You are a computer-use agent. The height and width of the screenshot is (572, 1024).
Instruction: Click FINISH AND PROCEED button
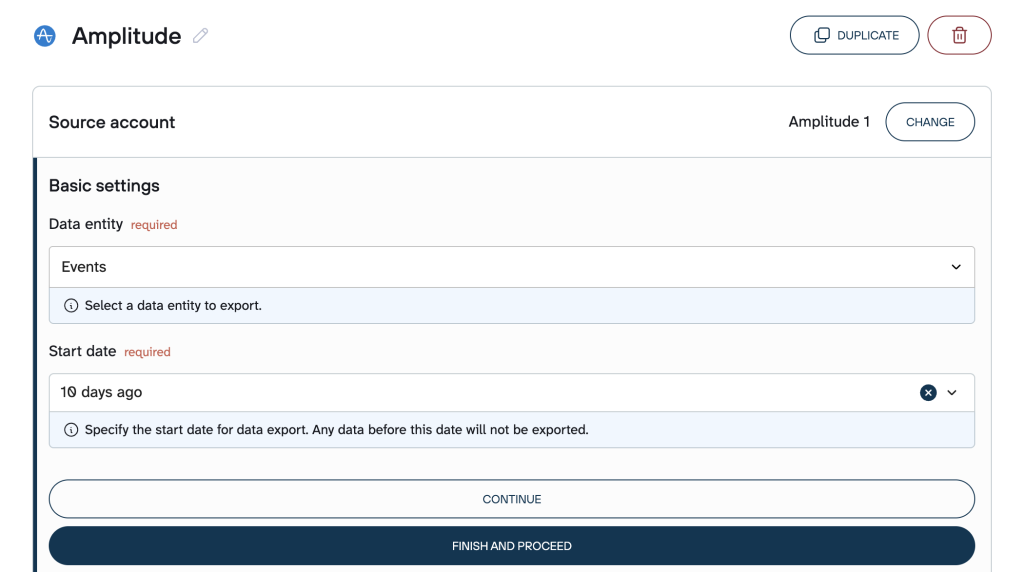pyautogui.click(x=511, y=546)
